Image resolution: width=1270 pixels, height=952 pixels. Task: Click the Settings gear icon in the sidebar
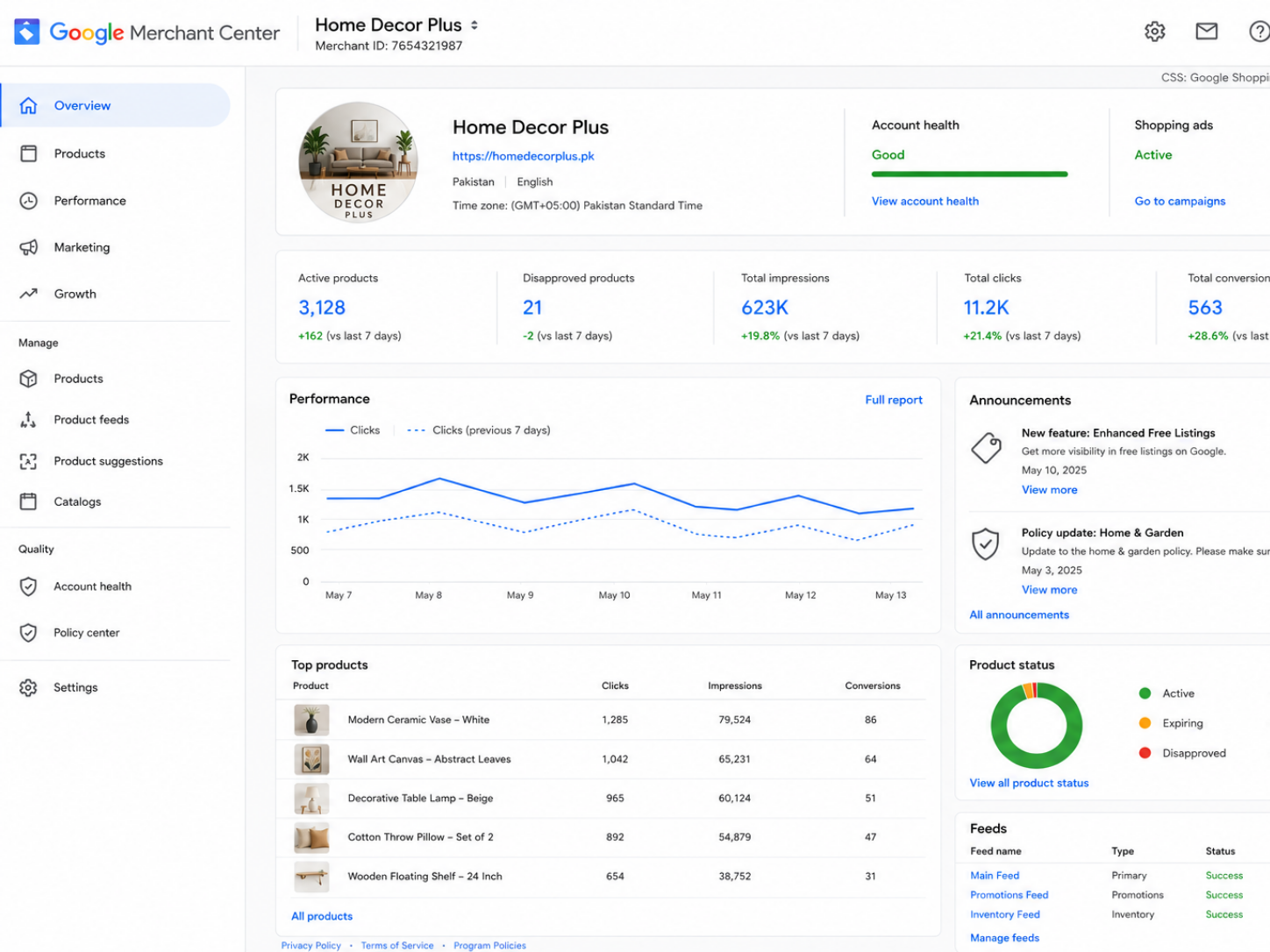(29, 687)
